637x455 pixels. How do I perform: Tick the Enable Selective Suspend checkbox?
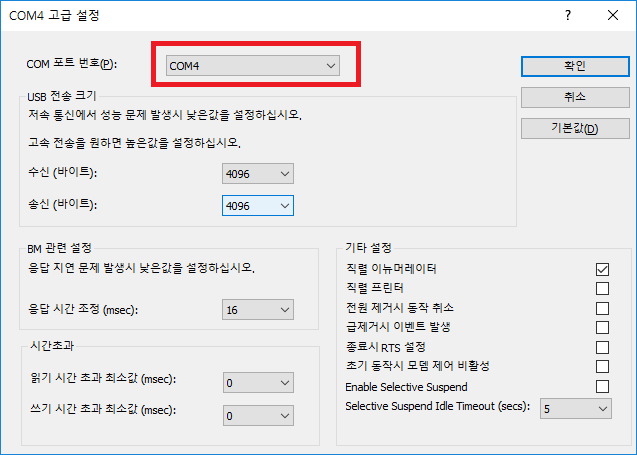click(x=602, y=386)
